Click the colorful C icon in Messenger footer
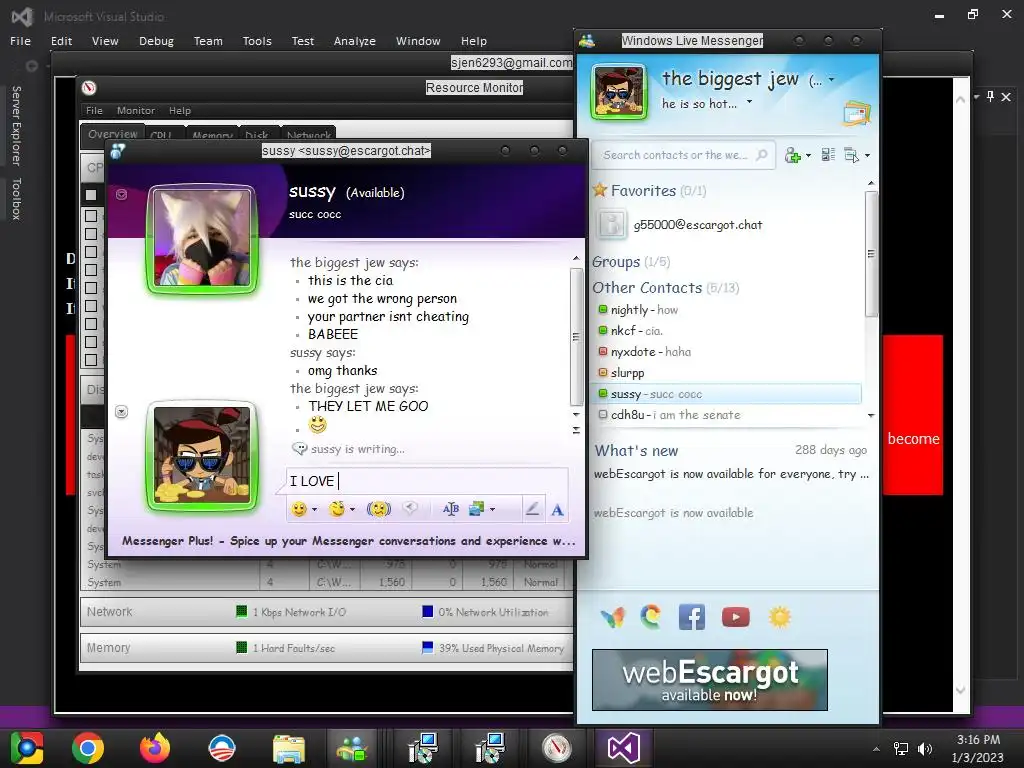This screenshot has height=768, width=1024. pos(650,616)
